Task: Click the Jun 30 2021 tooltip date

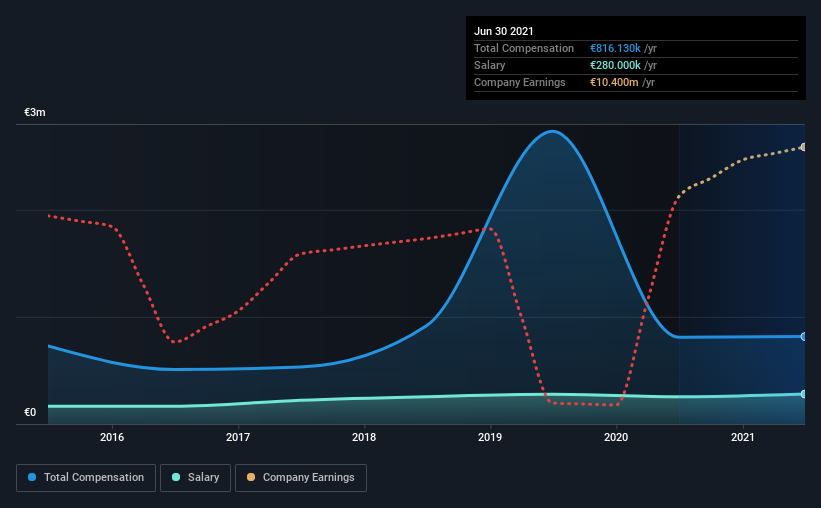Action: [x=504, y=31]
